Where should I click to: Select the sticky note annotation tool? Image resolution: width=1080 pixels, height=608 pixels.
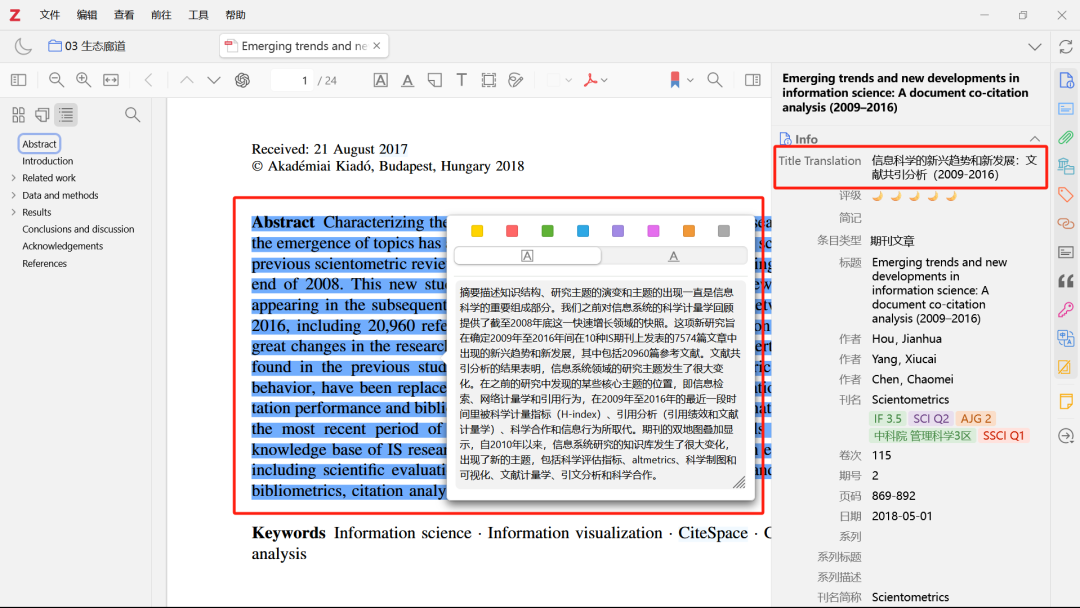[x=435, y=80]
